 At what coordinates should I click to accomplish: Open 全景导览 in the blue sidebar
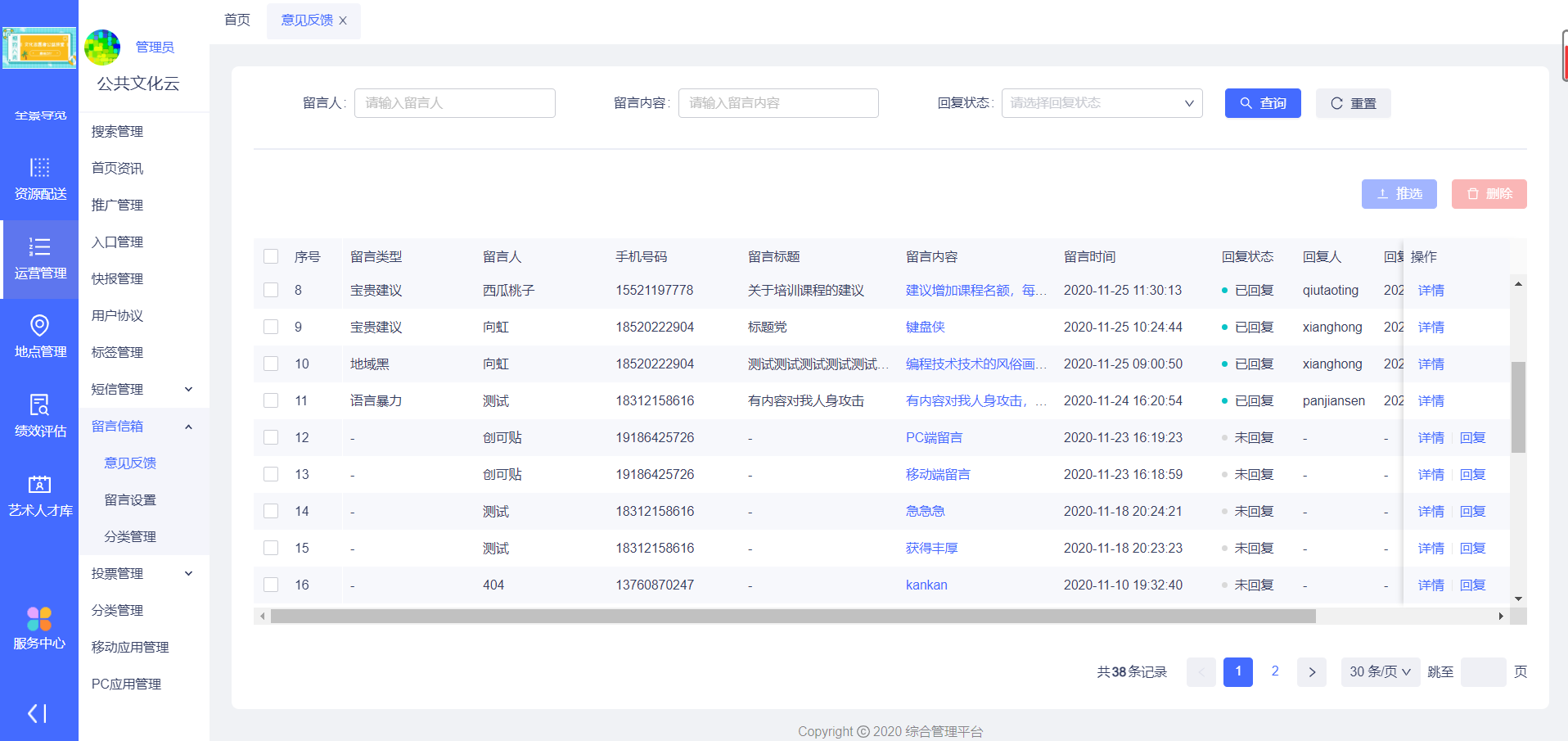click(39, 115)
